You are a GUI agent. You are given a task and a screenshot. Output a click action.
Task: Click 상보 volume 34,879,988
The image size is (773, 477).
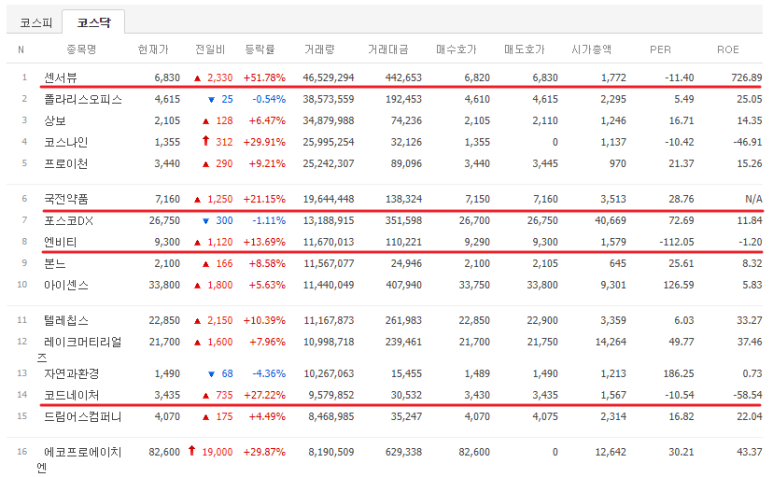click(328, 121)
